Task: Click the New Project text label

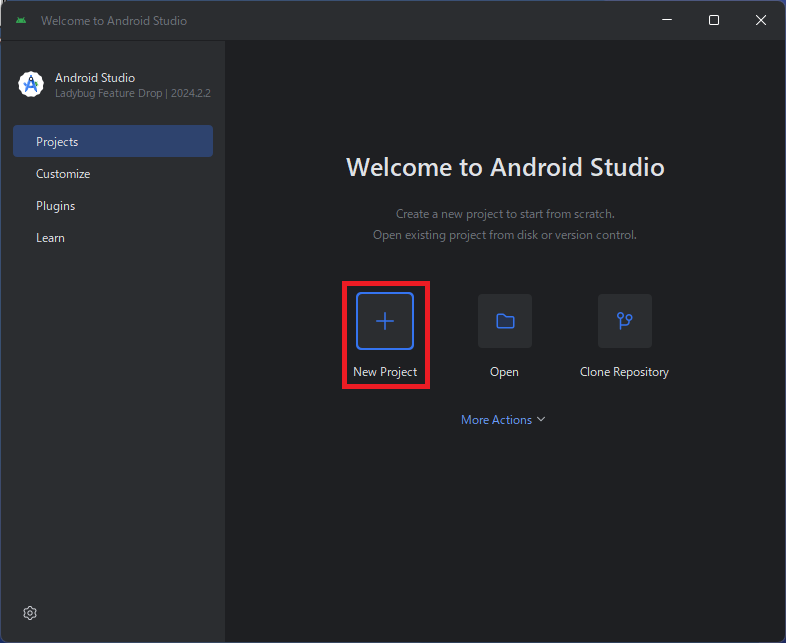Action: pos(385,372)
